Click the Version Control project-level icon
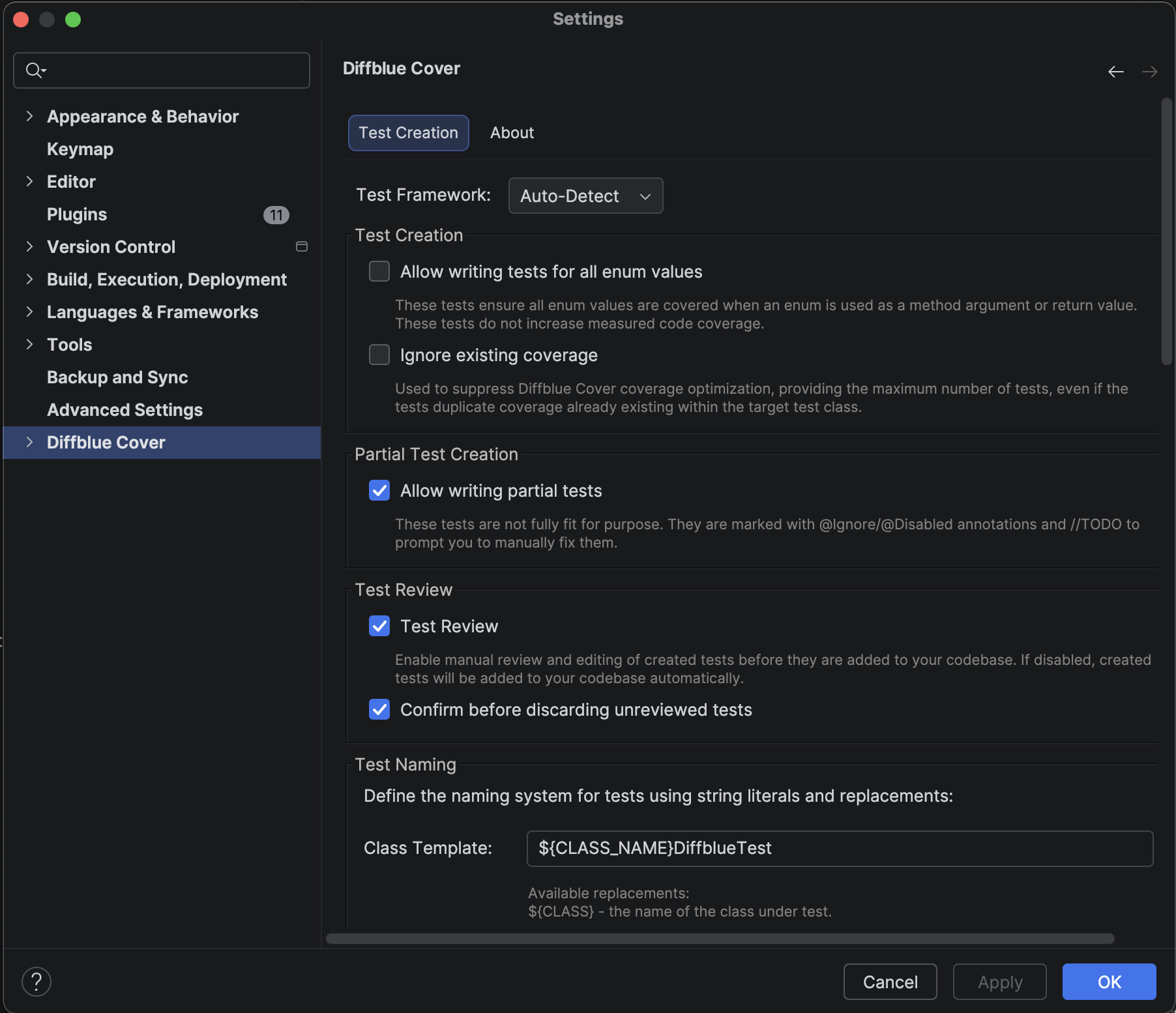This screenshot has height=1013, width=1176. click(302, 246)
